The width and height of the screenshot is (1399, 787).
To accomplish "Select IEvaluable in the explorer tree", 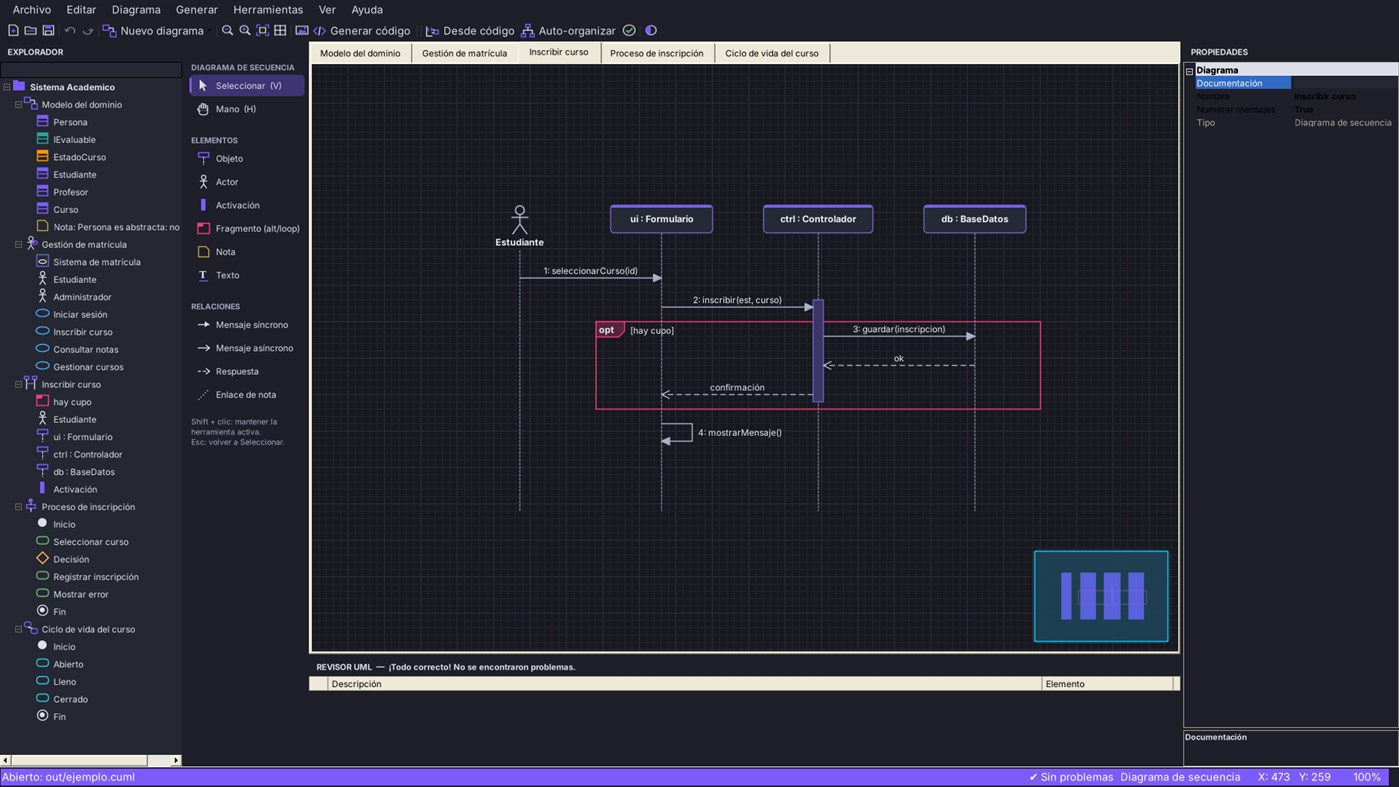I will 74,140.
